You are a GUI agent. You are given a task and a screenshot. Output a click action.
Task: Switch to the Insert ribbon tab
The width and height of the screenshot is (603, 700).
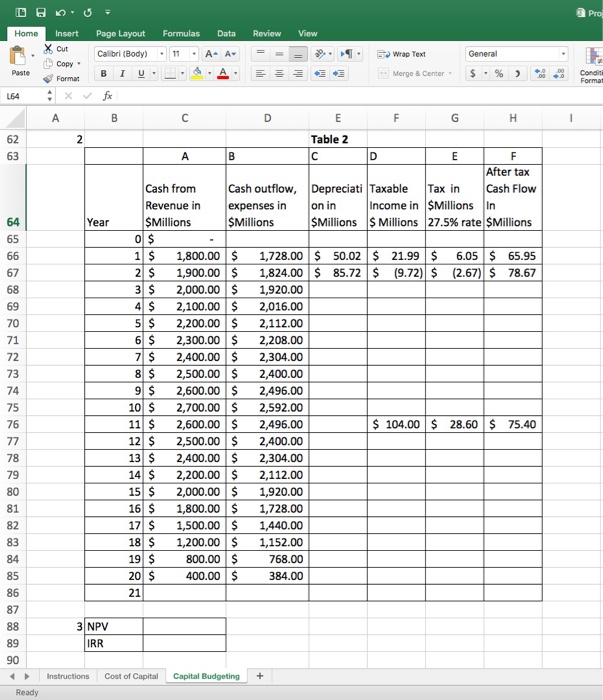pyautogui.click(x=67, y=33)
